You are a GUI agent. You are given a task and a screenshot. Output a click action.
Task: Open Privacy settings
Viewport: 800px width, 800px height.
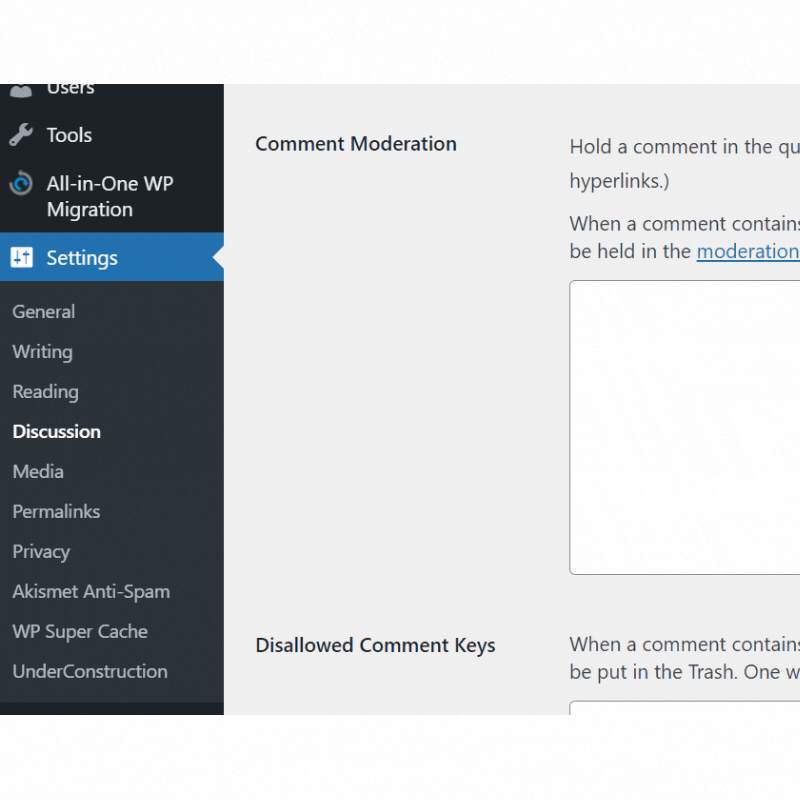[x=41, y=552]
